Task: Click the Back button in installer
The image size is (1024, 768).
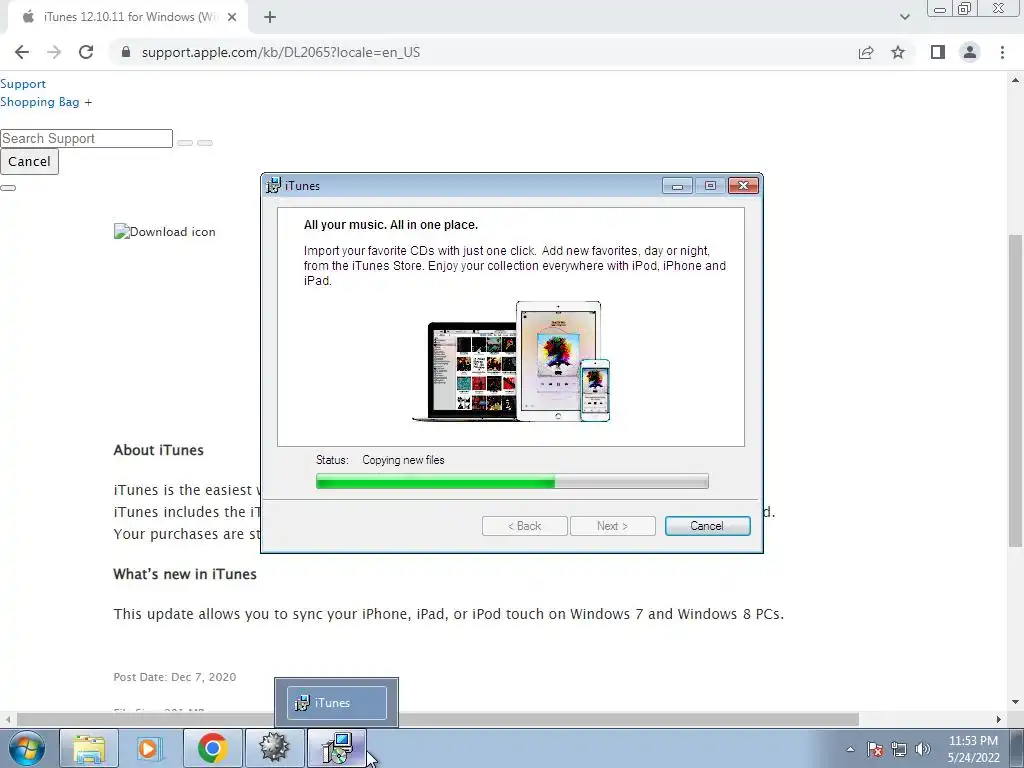Action: tap(524, 526)
